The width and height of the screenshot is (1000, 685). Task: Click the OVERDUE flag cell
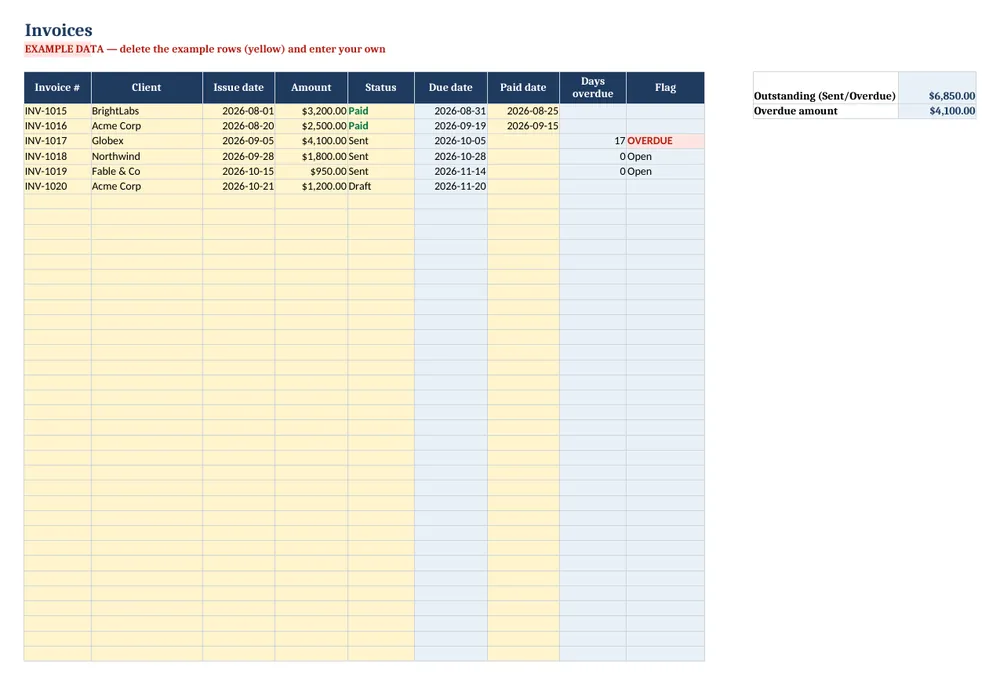tap(665, 141)
